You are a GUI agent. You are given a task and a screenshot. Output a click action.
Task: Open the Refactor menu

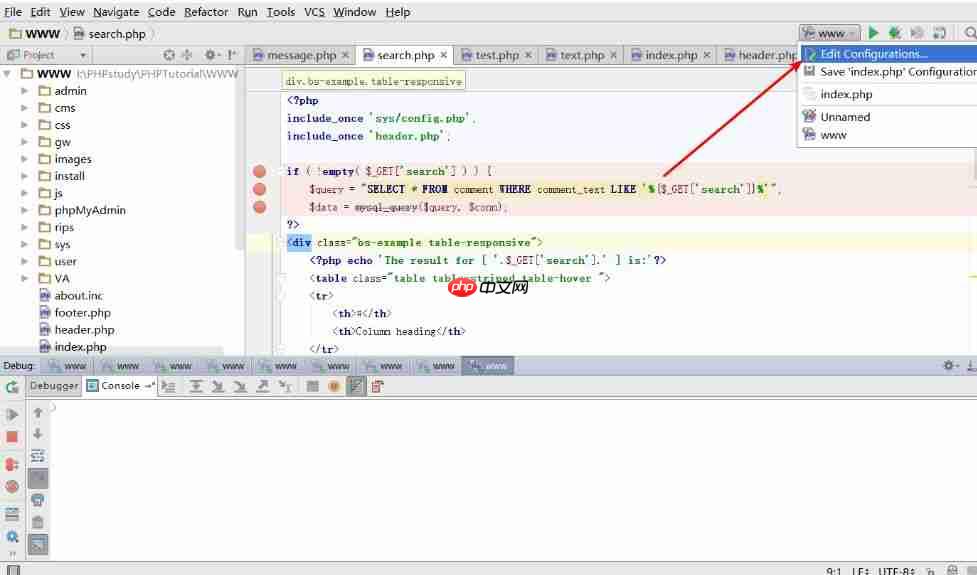(x=206, y=12)
